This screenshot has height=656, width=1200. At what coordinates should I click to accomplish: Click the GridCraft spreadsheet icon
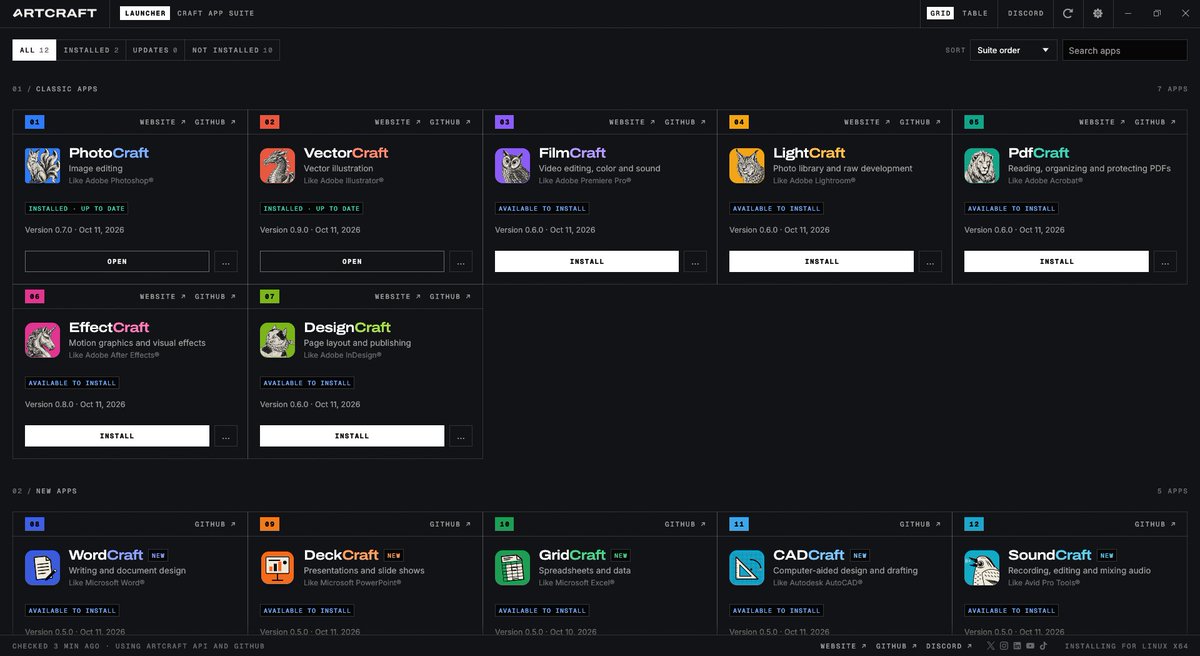click(512, 568)
